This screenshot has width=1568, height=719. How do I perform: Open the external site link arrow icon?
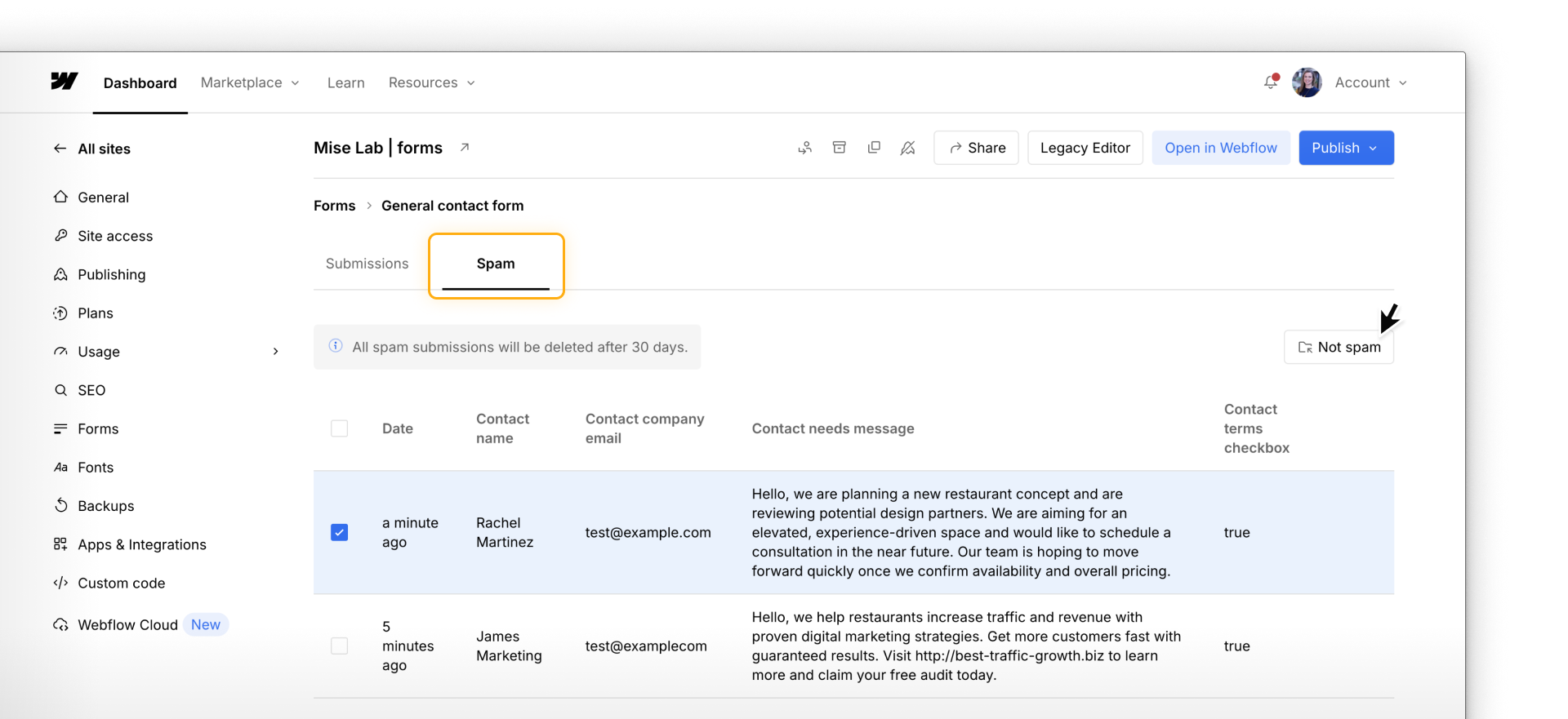[465, 147]
